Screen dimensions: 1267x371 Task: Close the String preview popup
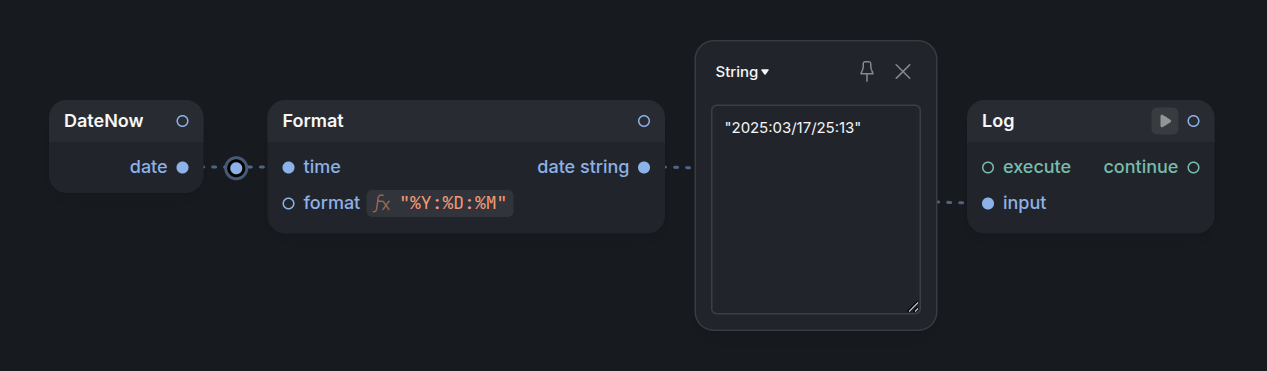903,71
